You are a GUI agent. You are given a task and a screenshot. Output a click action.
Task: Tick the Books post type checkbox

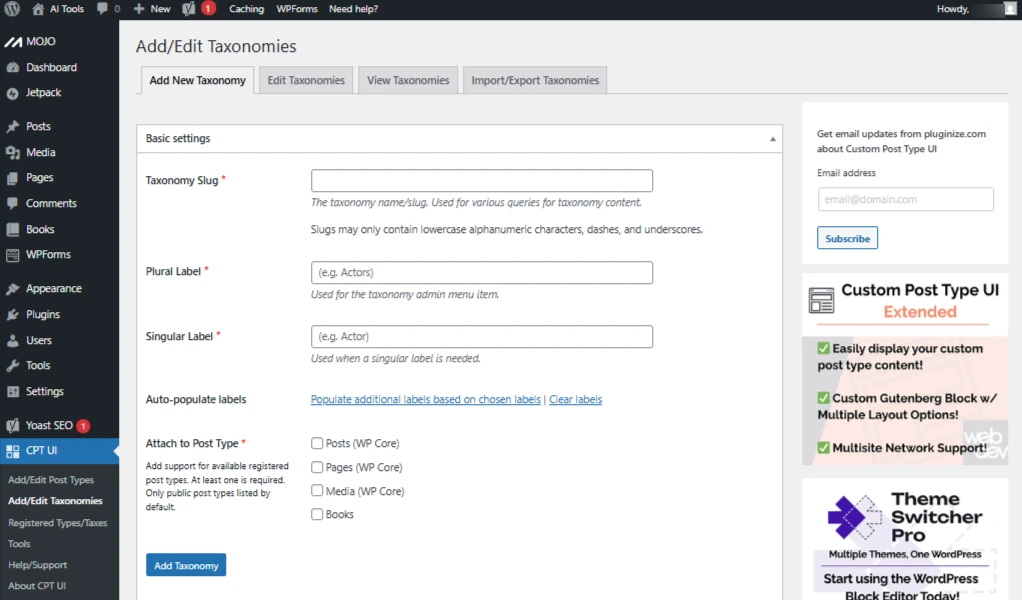point(317,514)
